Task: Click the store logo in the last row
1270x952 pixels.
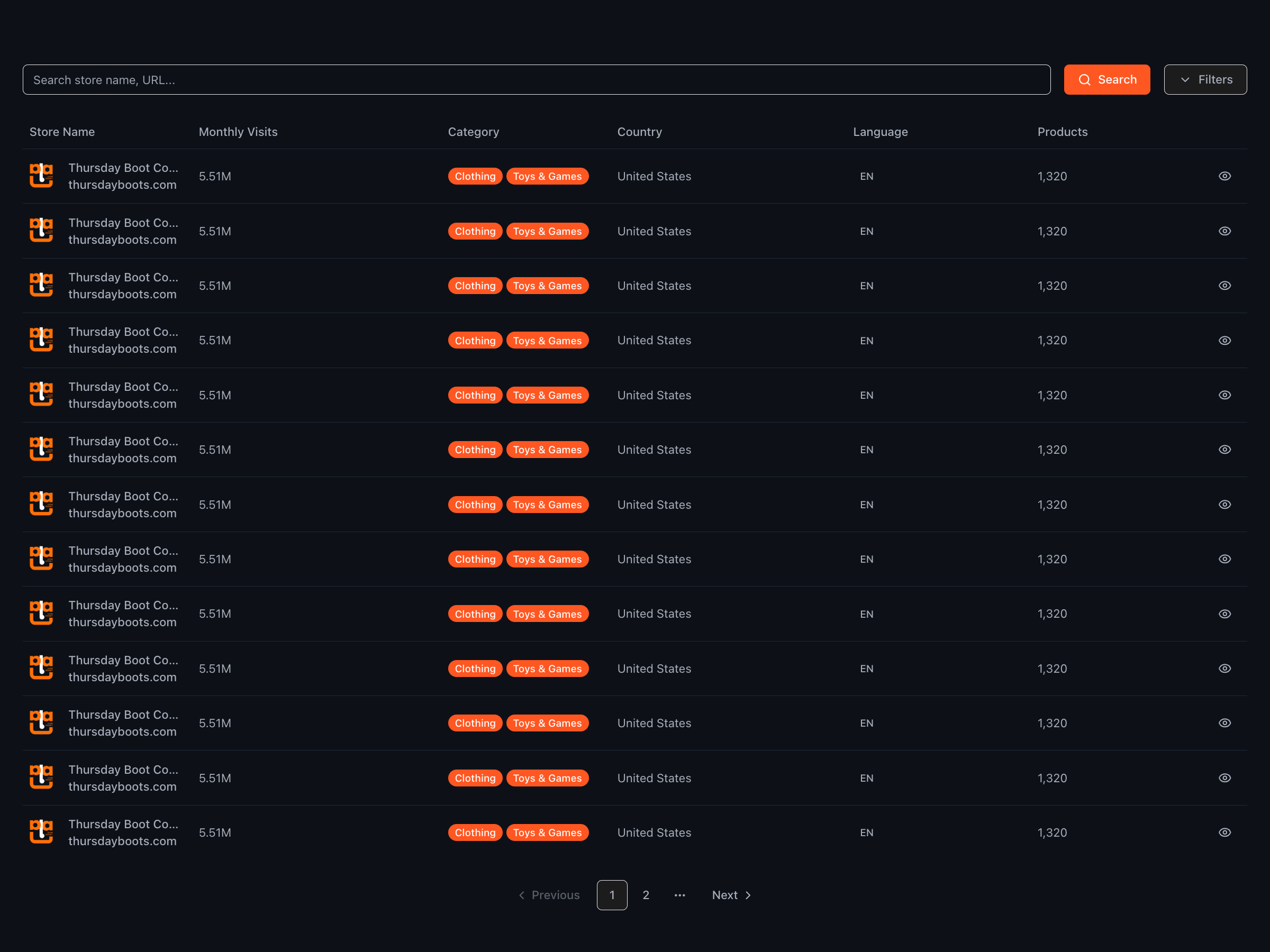Action: pyautogui.click(x=41, y=832)
